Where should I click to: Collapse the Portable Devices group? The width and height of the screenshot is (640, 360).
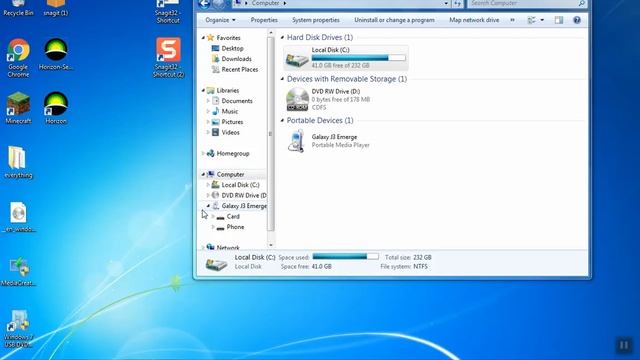pos(282,120)
